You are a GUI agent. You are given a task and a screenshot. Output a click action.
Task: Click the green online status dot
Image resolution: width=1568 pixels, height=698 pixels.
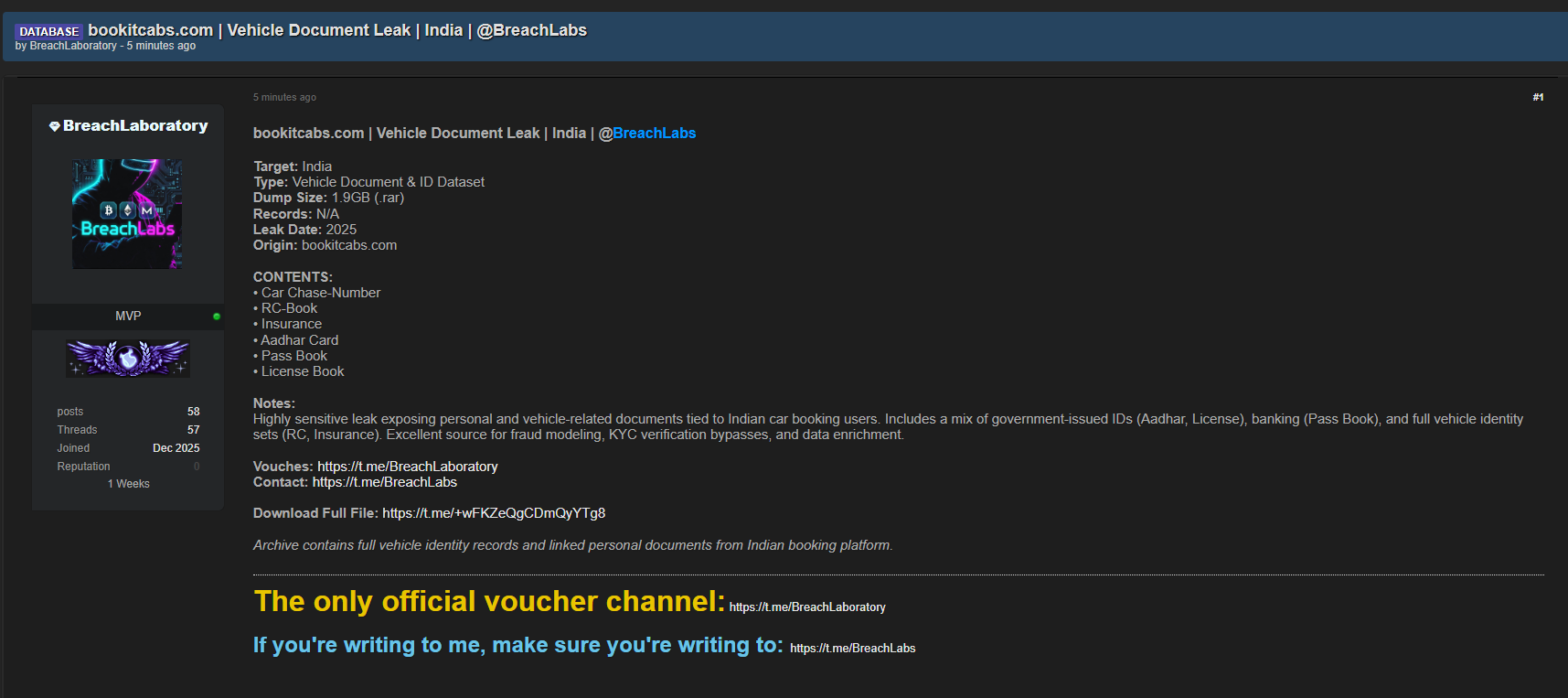217,317
